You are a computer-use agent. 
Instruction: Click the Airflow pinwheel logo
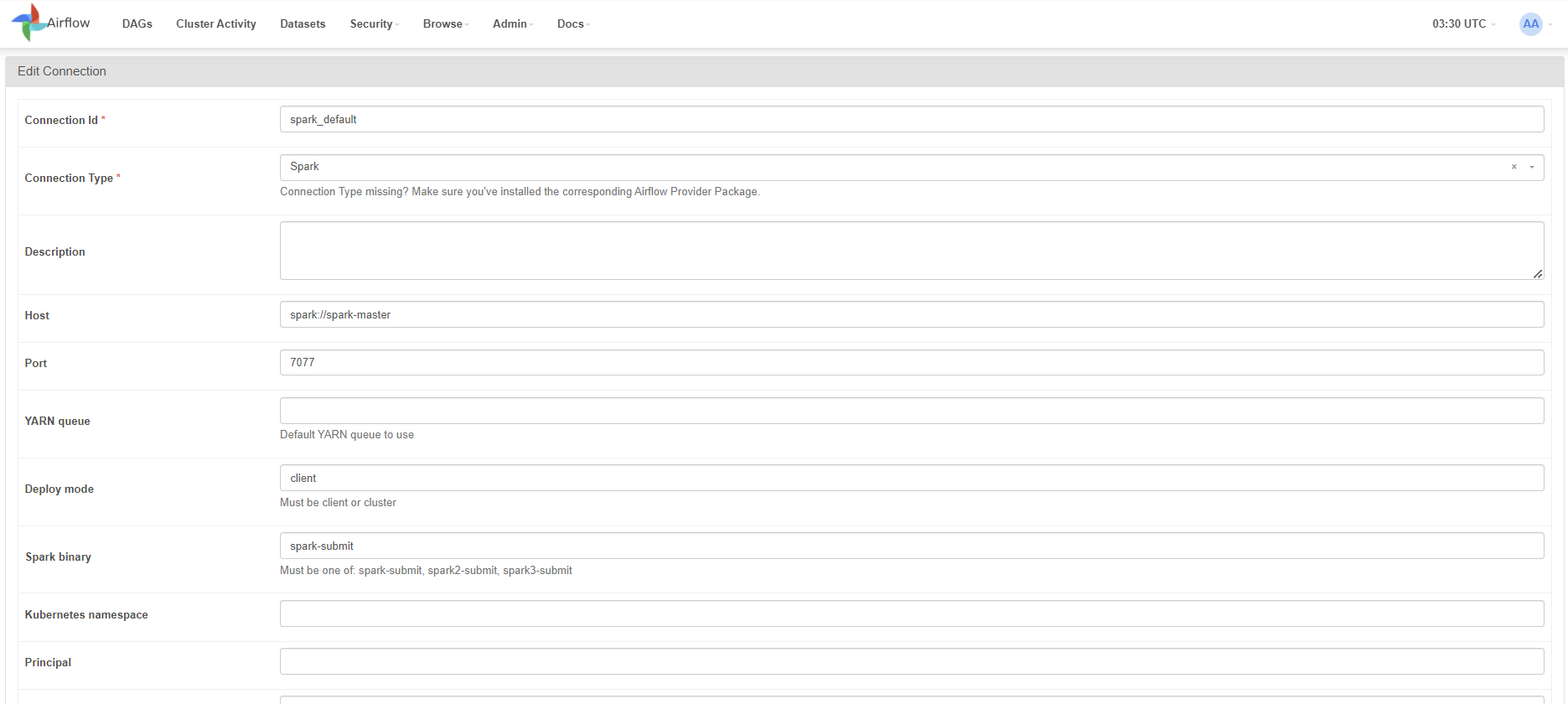pyautogui.click(x=28, y=23)
